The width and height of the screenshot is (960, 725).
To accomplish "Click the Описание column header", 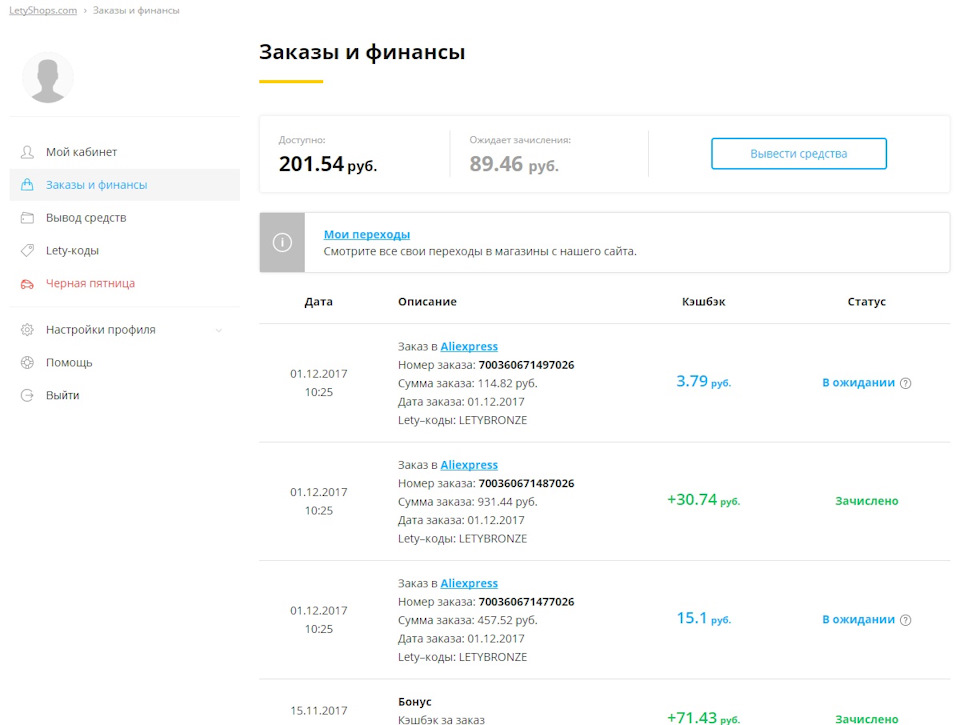I will (427, 302).
